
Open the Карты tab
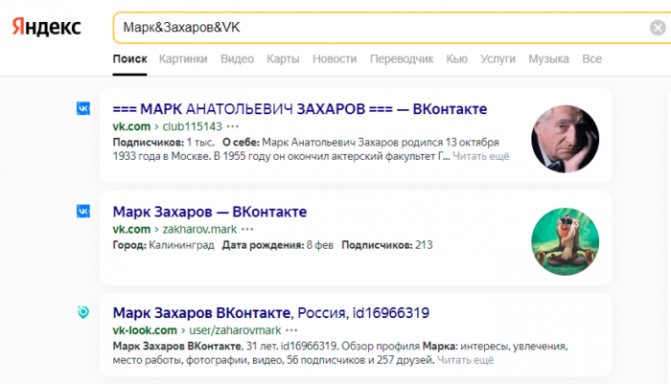(283, 59)
